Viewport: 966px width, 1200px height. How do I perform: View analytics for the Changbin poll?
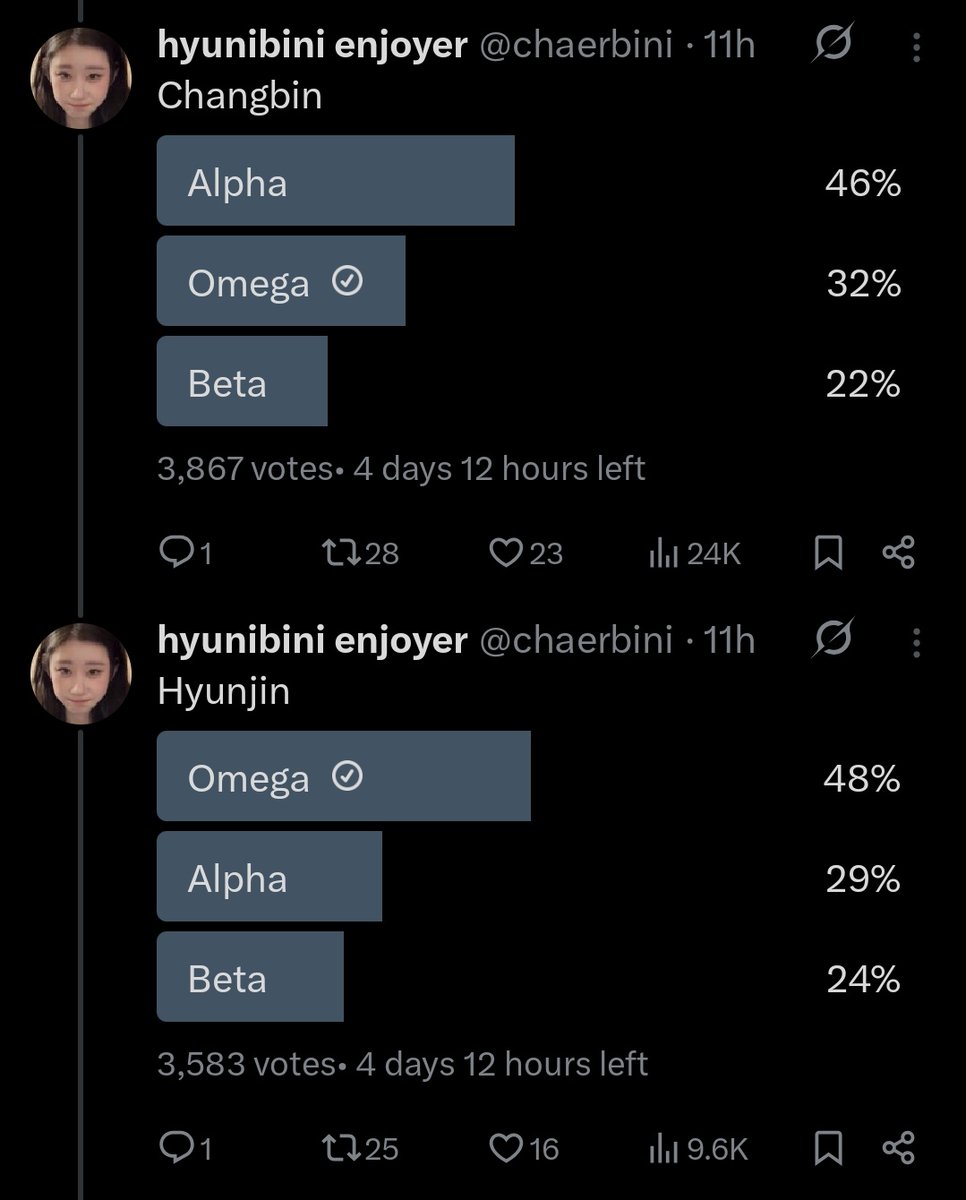(x=663, y=553)
